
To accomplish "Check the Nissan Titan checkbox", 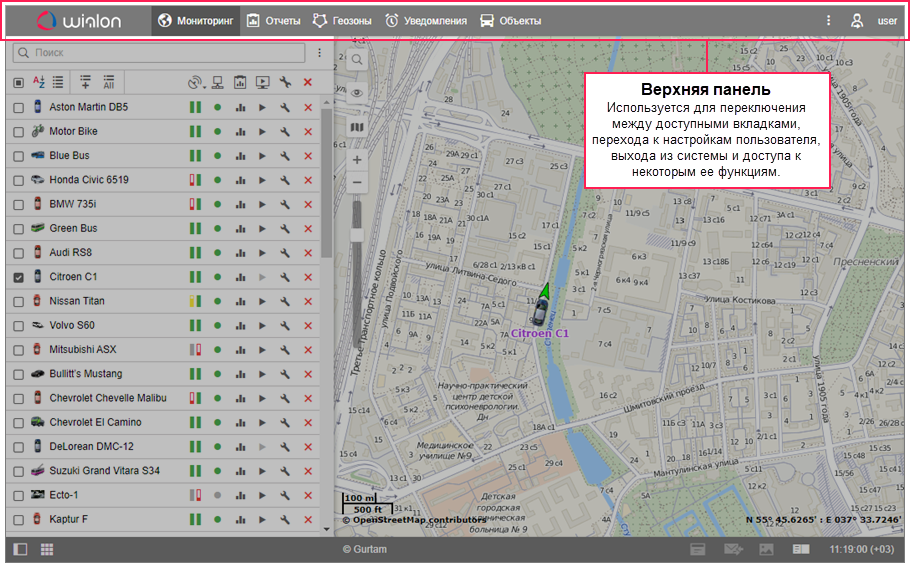I will (x=19, y=302).
